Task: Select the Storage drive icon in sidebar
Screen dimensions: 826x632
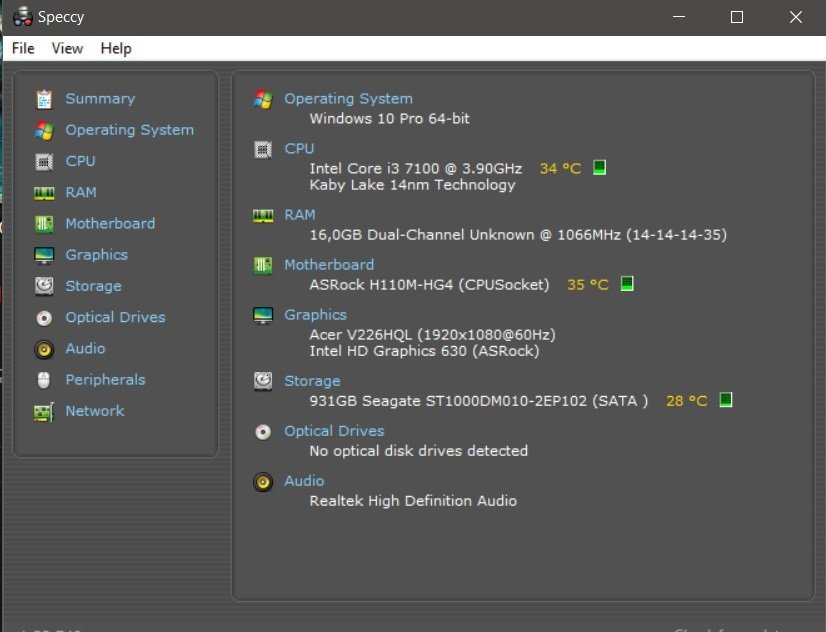Action: (x=44, y=286)
